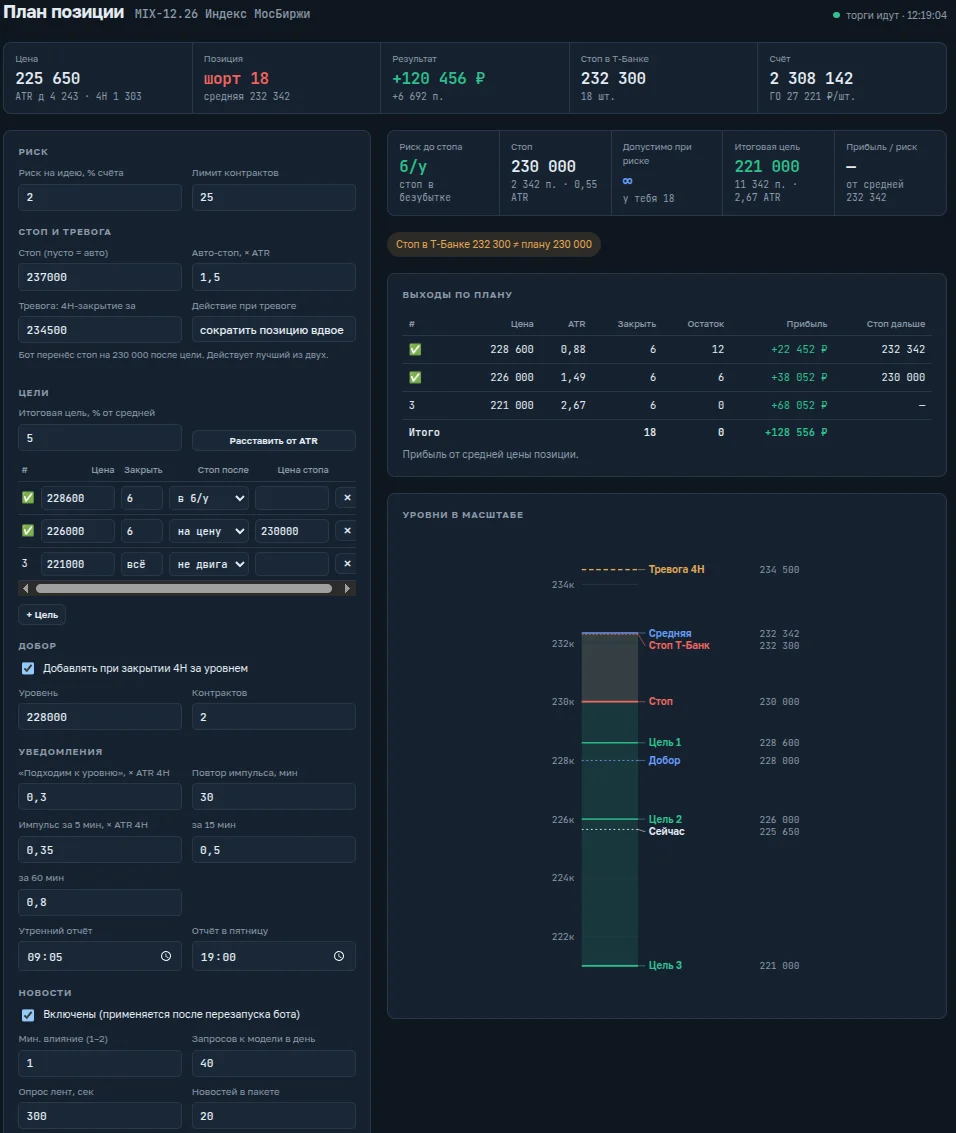Image resolution: width=956 pixels, height=1133 pixels.
Task: Edit the add-on contracts field showing 2
Action: click(x=273, y=717)
